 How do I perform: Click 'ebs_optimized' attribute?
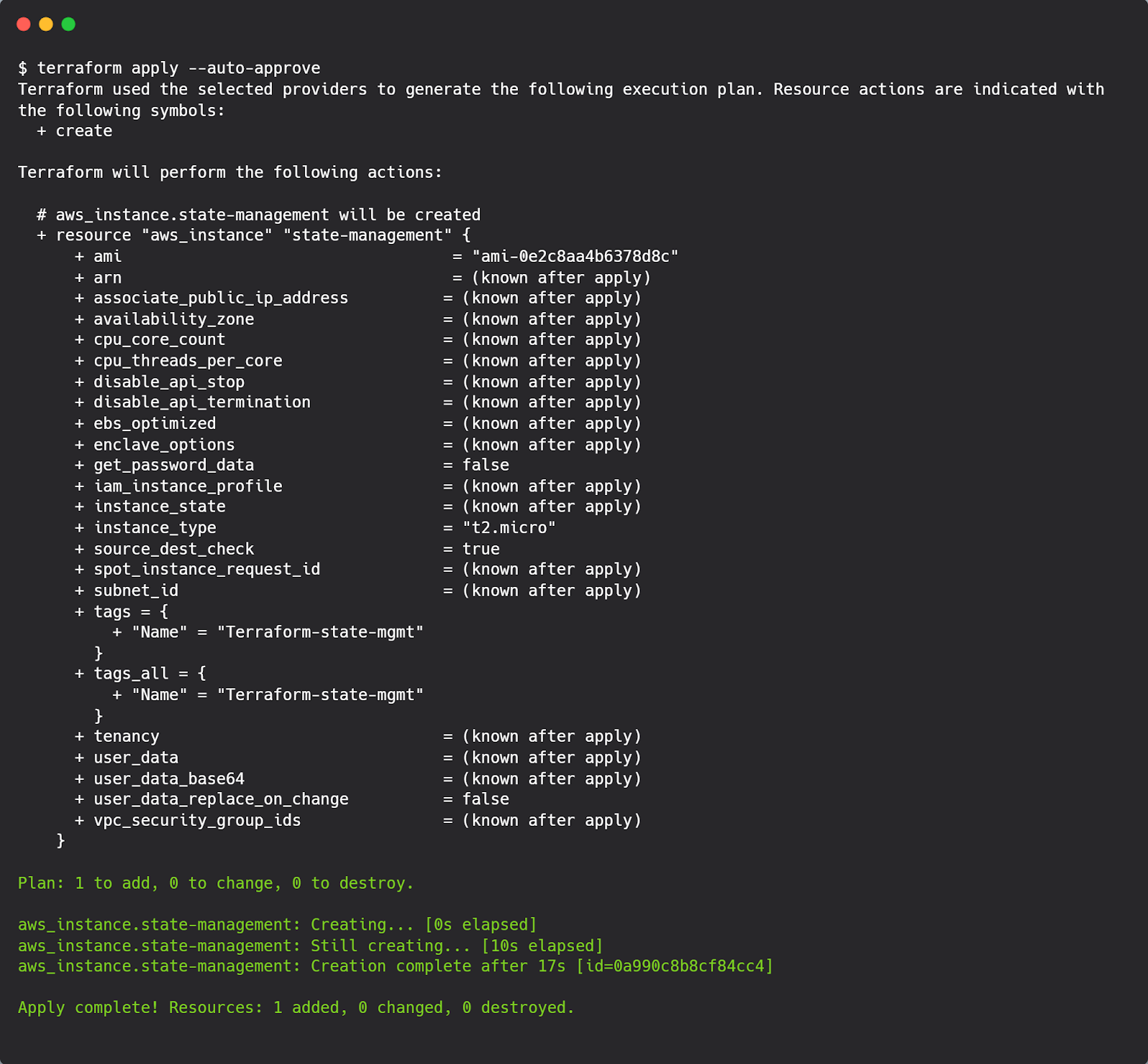(x=155, y=424)
